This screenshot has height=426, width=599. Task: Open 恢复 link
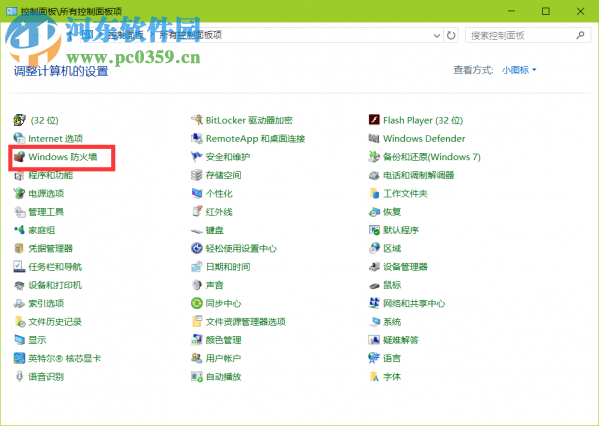(392, 212)
